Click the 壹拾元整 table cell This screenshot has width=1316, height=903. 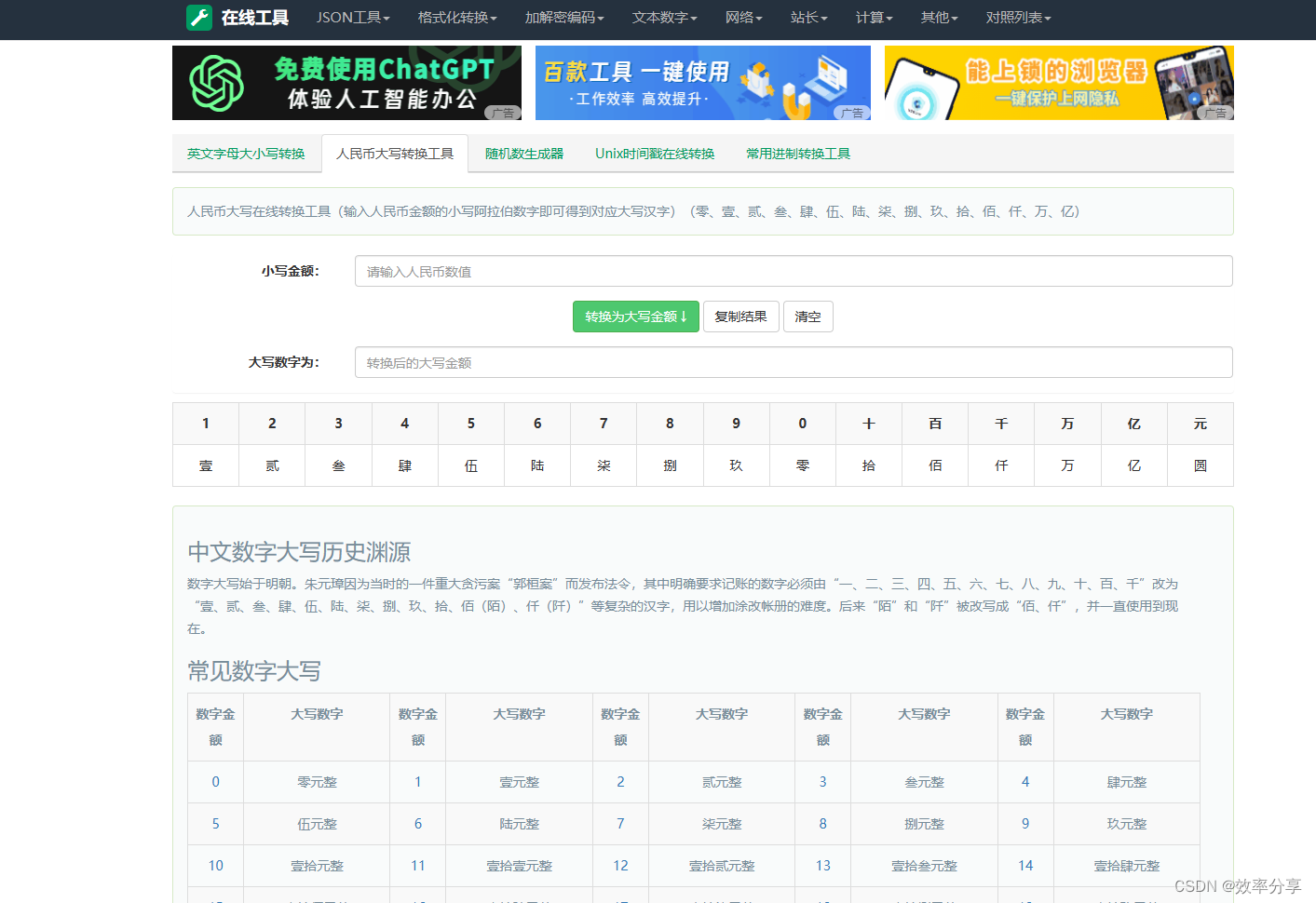[317, 866]
